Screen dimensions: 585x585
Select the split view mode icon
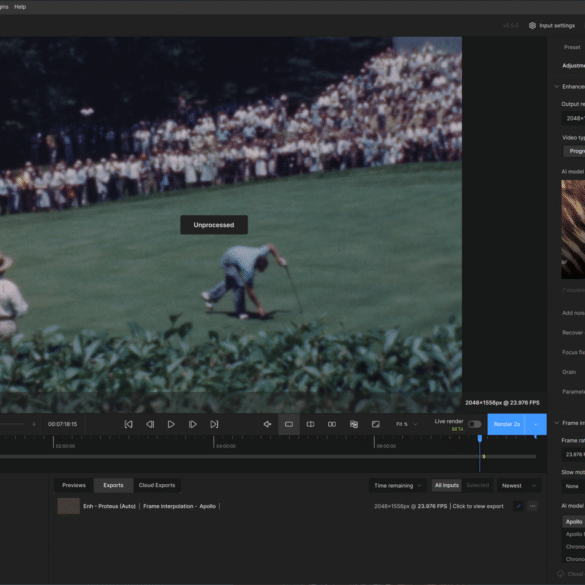[x=310, y=424]
